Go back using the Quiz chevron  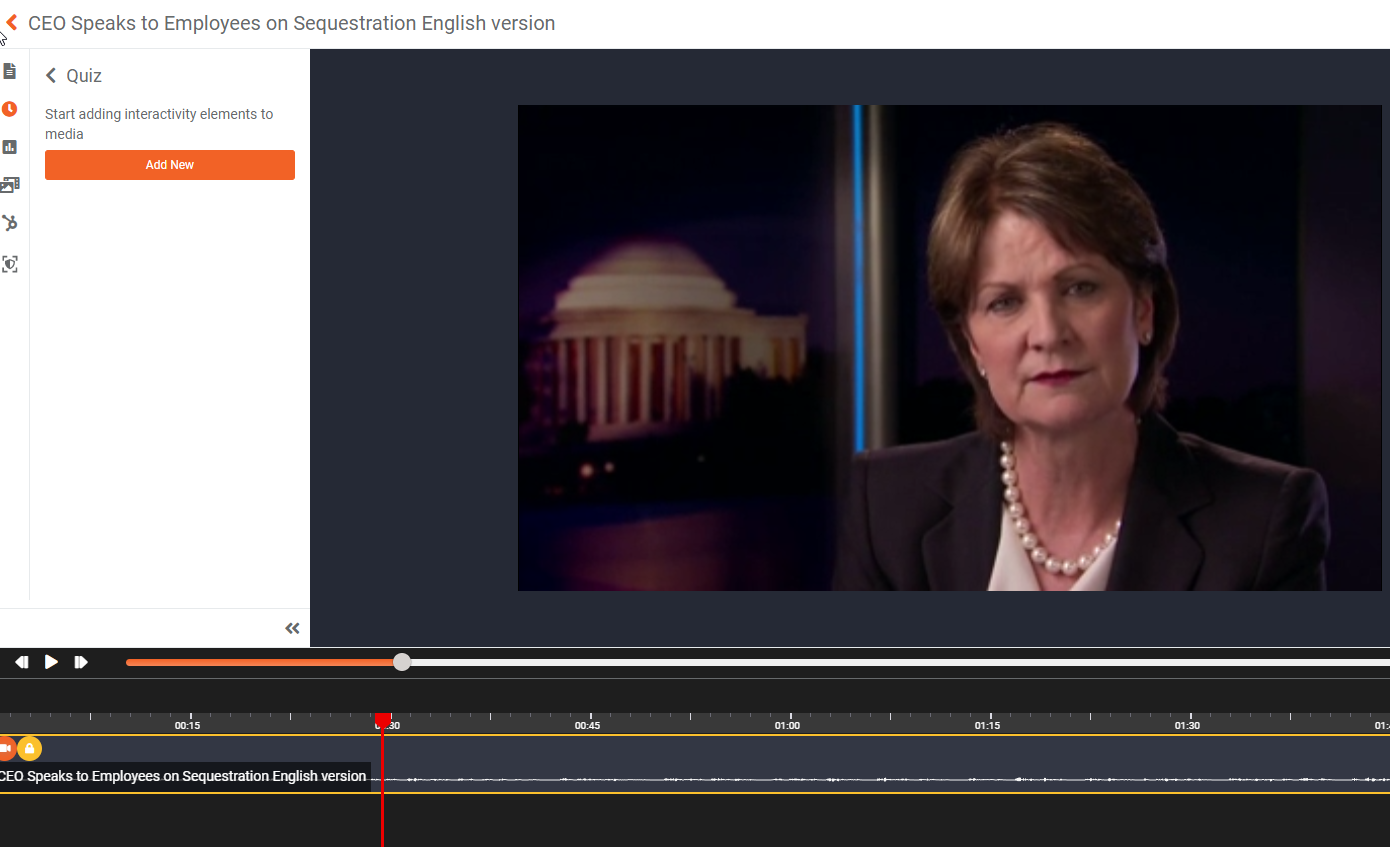[x=51, y=76]
